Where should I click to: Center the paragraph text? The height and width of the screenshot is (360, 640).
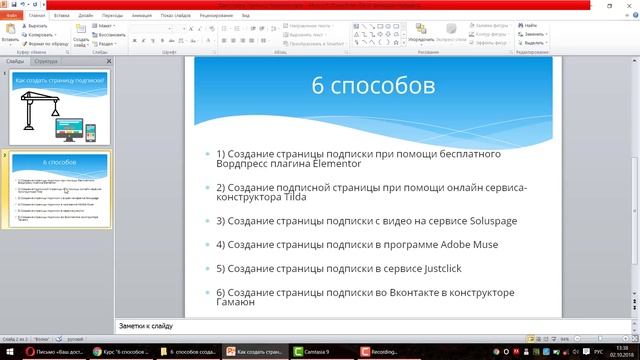click(x=233, y=41)
